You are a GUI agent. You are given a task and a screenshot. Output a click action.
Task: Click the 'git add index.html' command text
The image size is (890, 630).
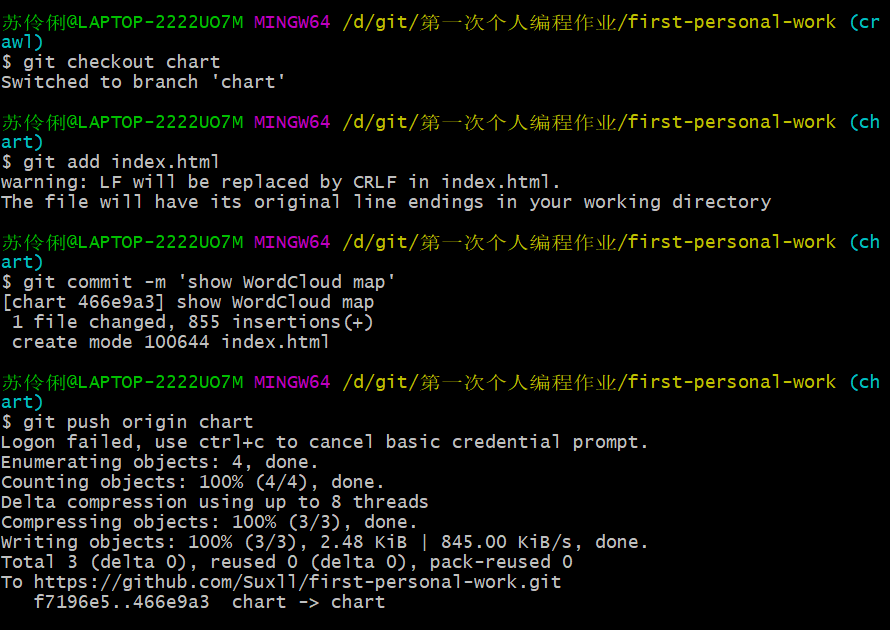[121, 162]
